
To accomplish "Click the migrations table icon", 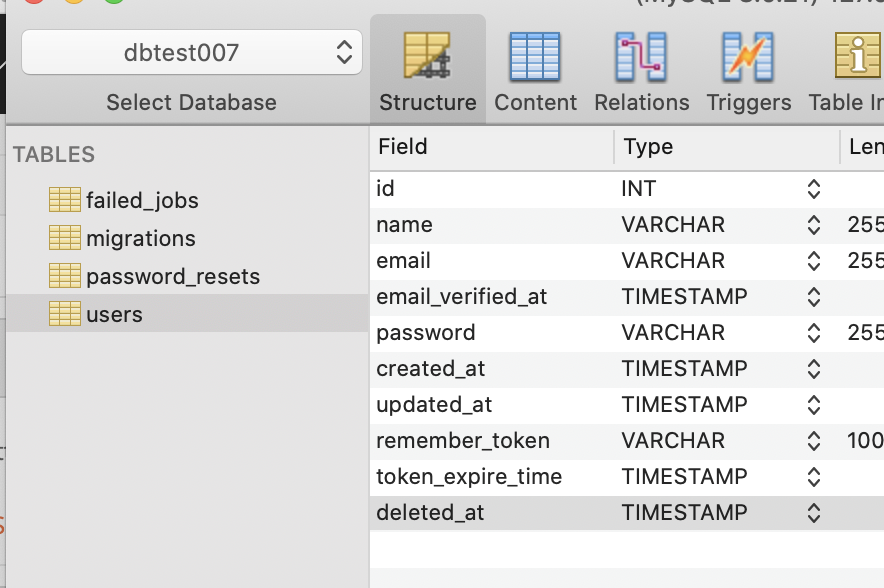I will click(x=65, y=238).
